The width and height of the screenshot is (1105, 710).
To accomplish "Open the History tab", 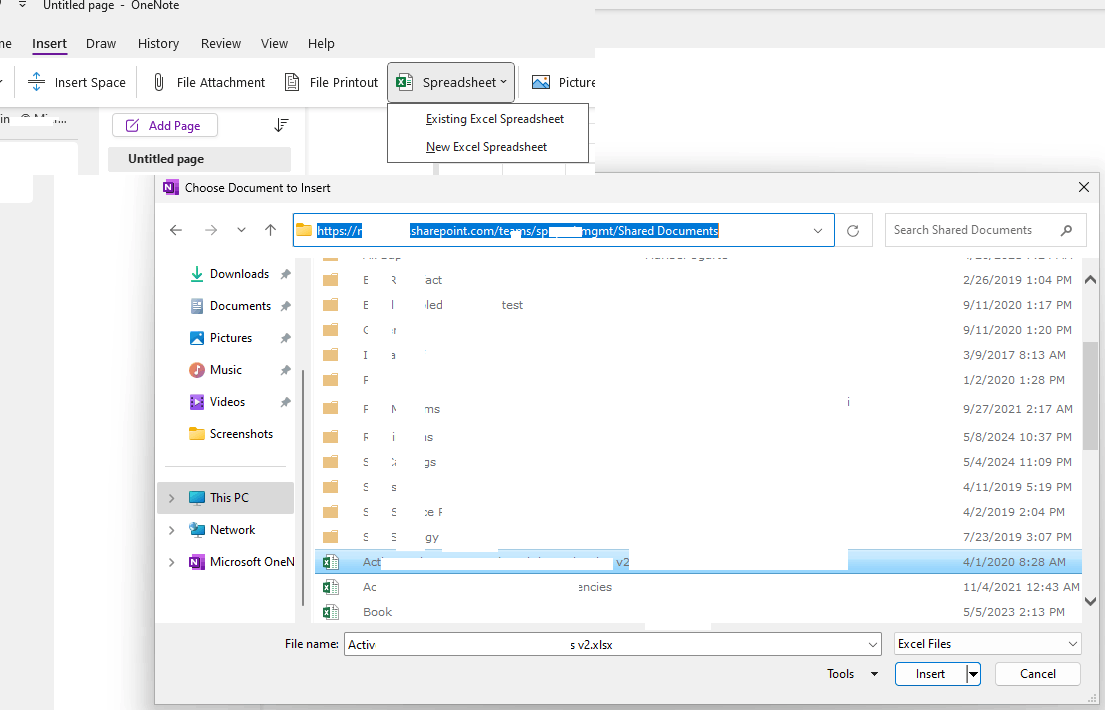I will pyautogui.click(x=159, y=43).
